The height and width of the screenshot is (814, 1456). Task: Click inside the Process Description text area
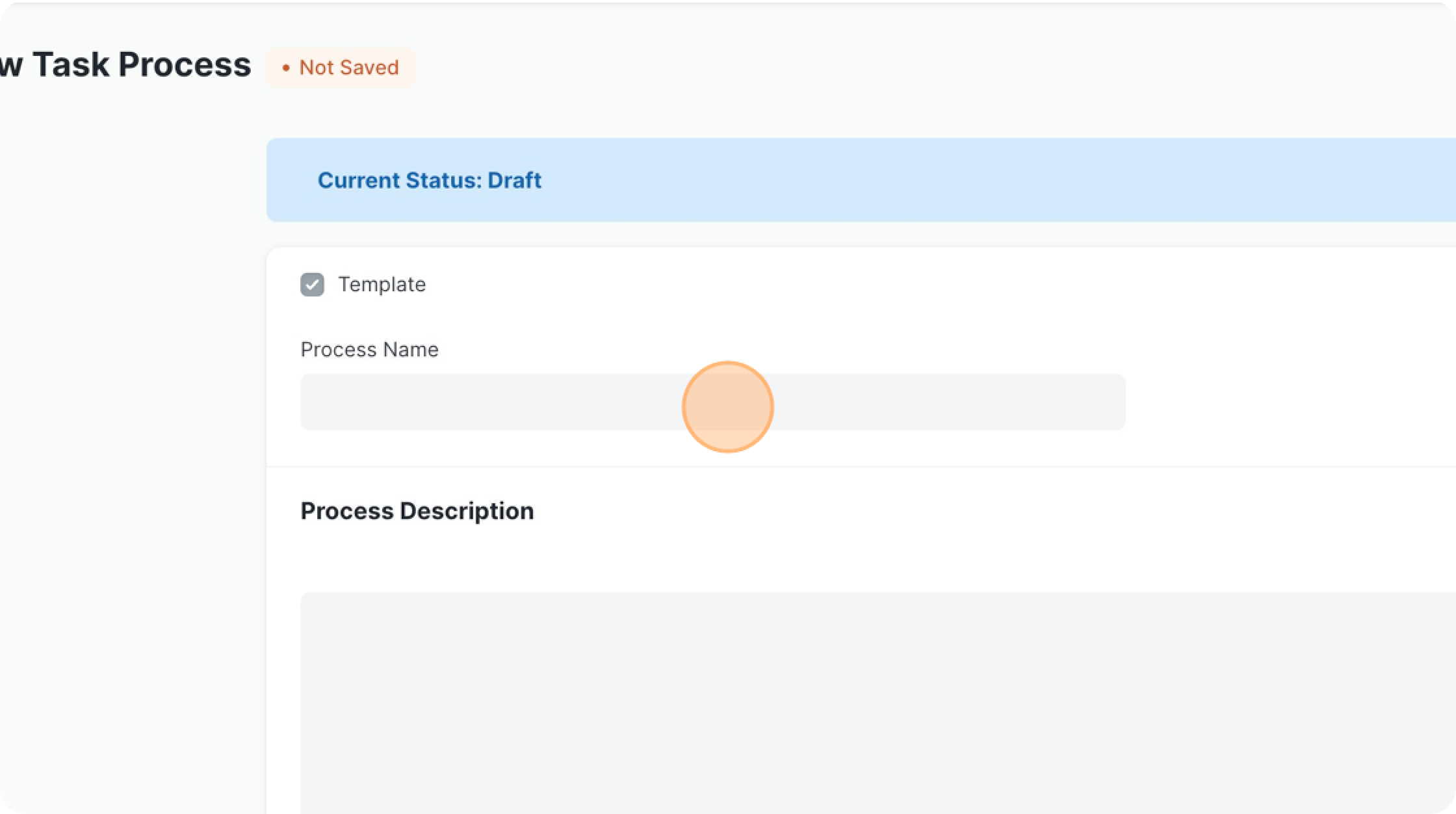845,702
